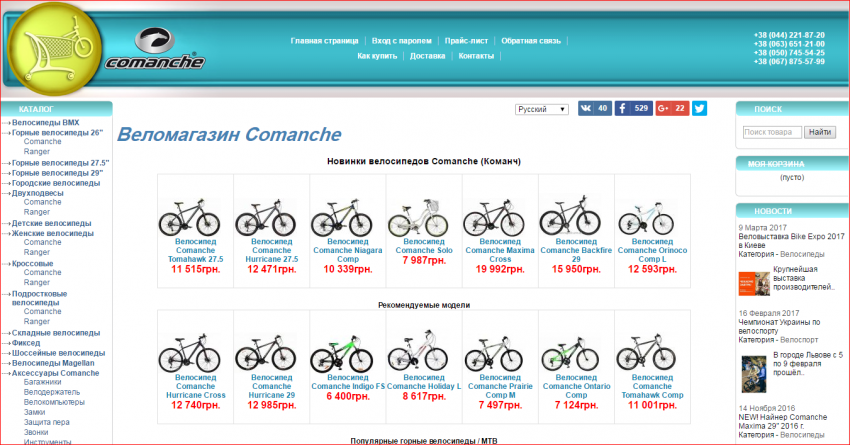Open Велосипед Comanche Indigo FS link
Image resolution: width=850 pixels, height=445 pixels.
click(348, 382)
